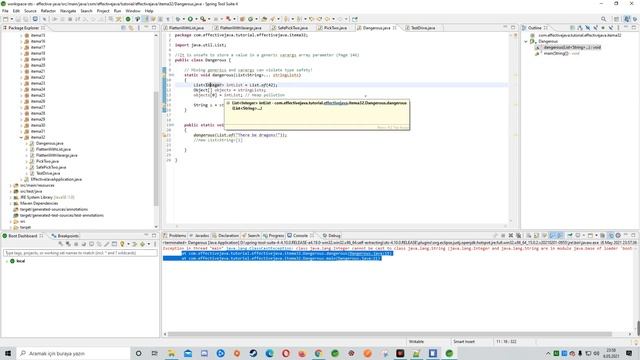Switch to TestDrive.java editor tab
The image size is (640, 360).
click(422, 28)
